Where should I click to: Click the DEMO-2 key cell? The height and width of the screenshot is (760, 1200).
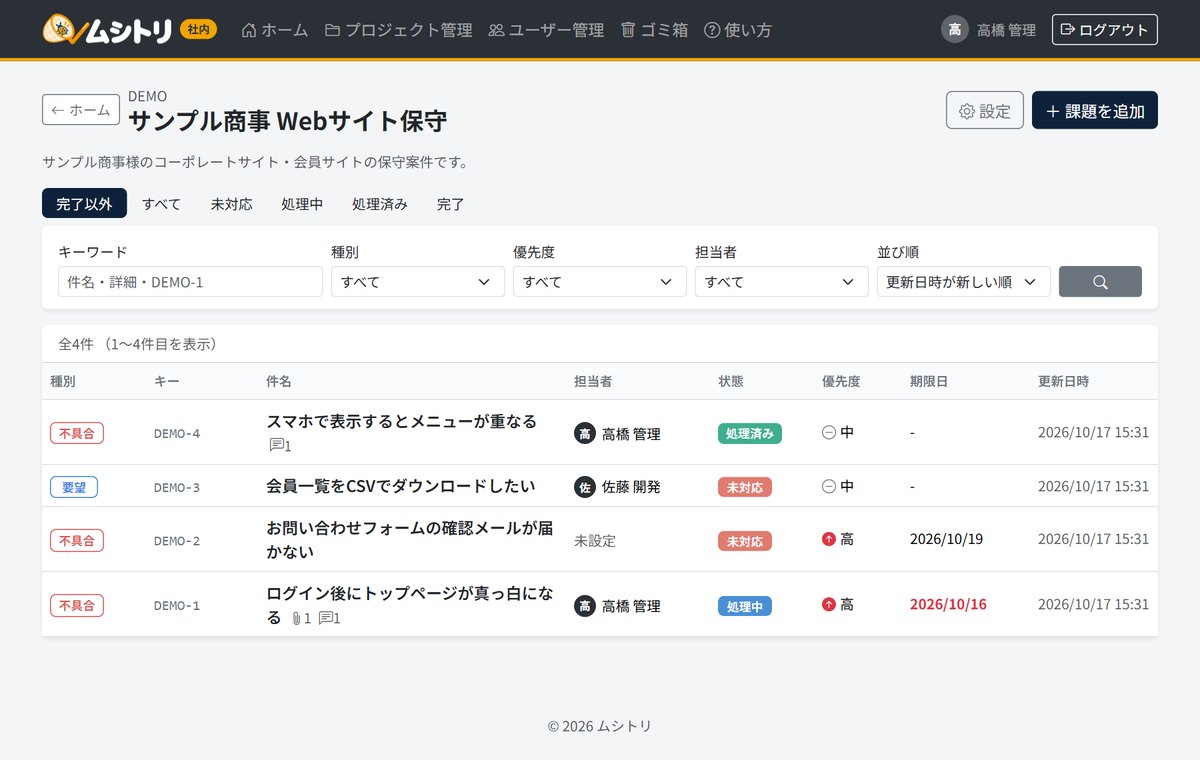click(177, 541)
